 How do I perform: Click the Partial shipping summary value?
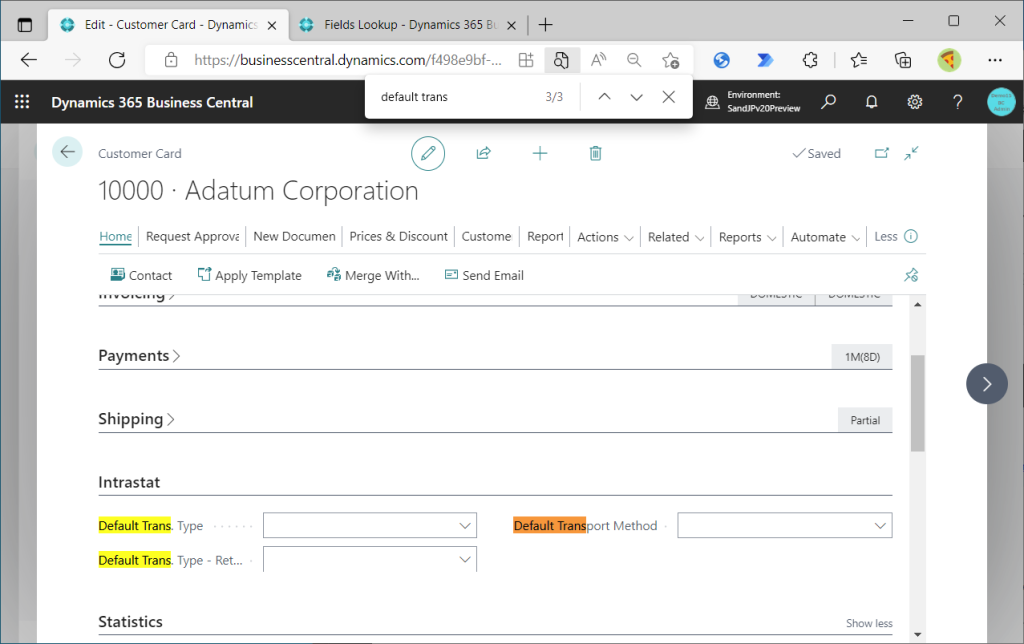click(x=865, y=420)
